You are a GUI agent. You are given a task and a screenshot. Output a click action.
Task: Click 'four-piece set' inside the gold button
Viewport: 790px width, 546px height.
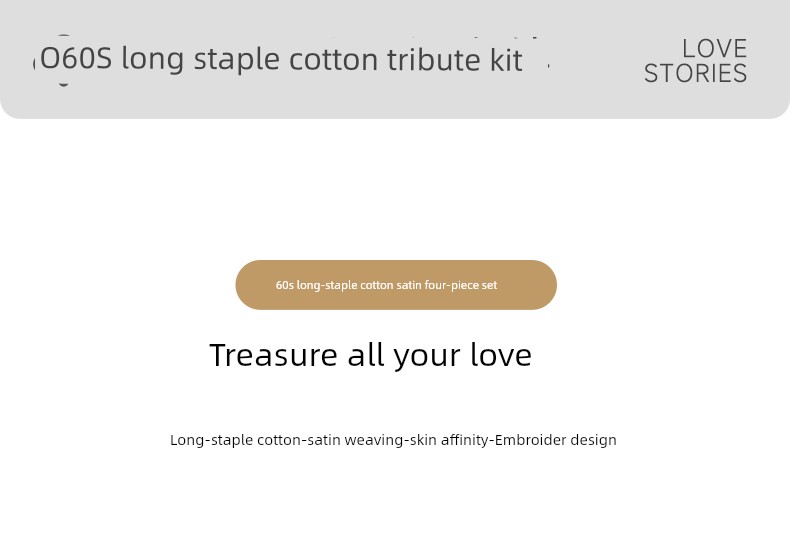click(460, 286)
